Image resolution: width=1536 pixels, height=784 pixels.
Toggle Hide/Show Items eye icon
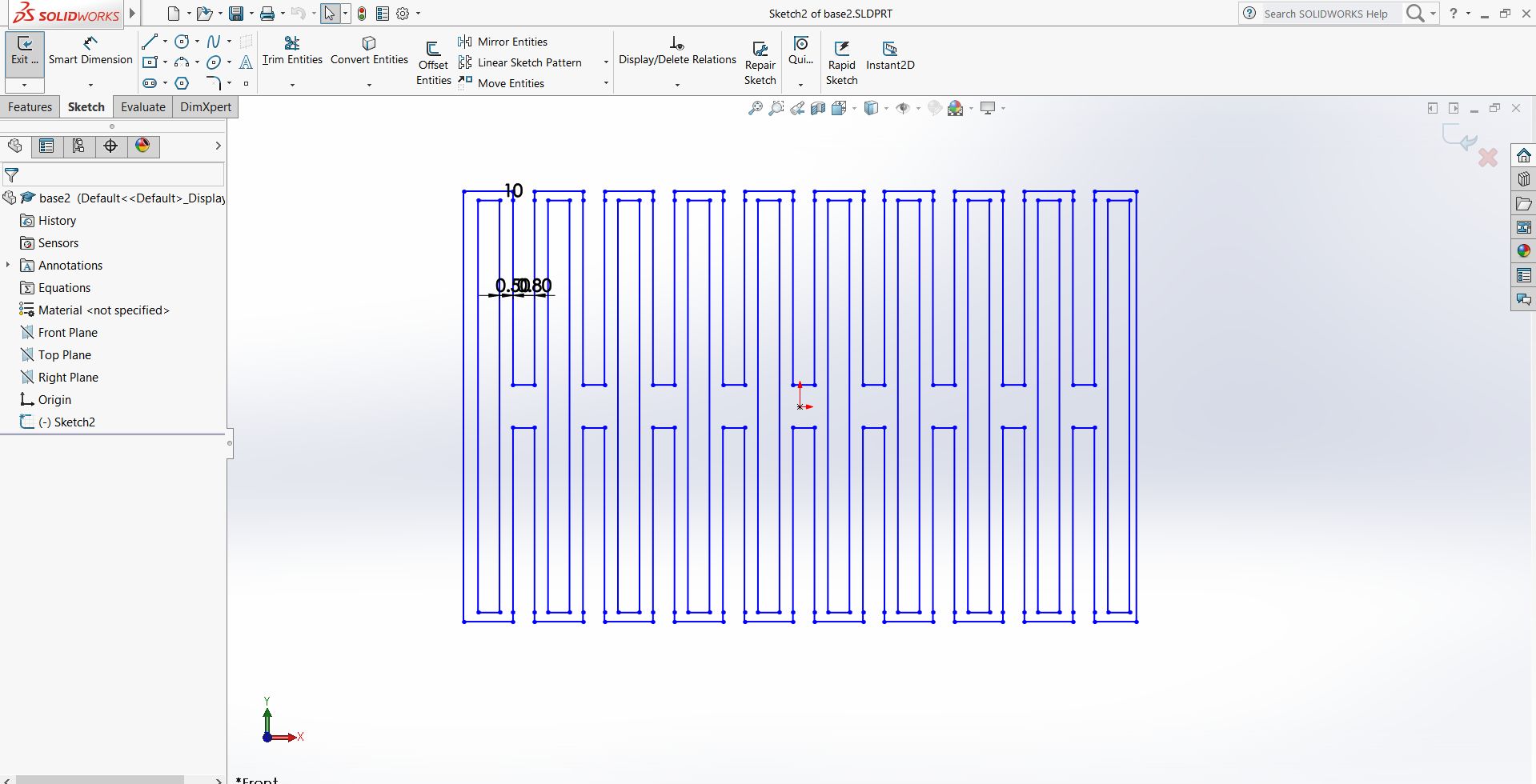[903, 108]
